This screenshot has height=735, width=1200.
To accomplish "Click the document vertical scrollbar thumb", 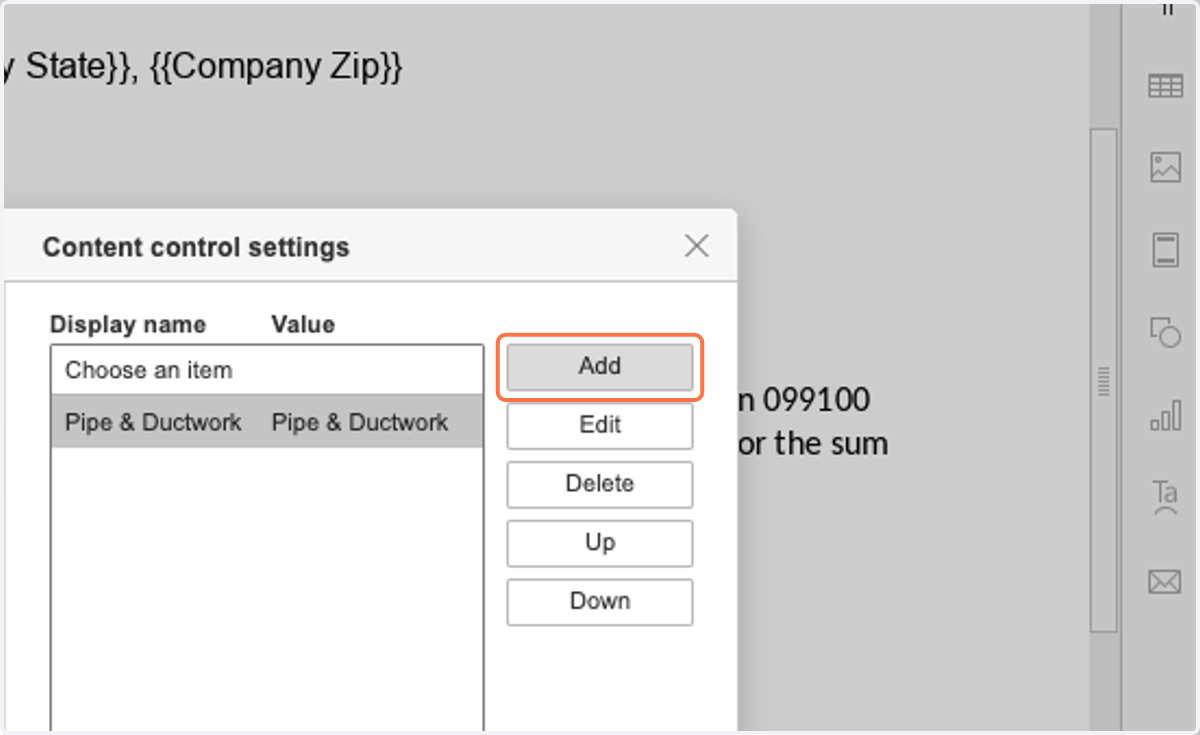I will coord(1103,380).
